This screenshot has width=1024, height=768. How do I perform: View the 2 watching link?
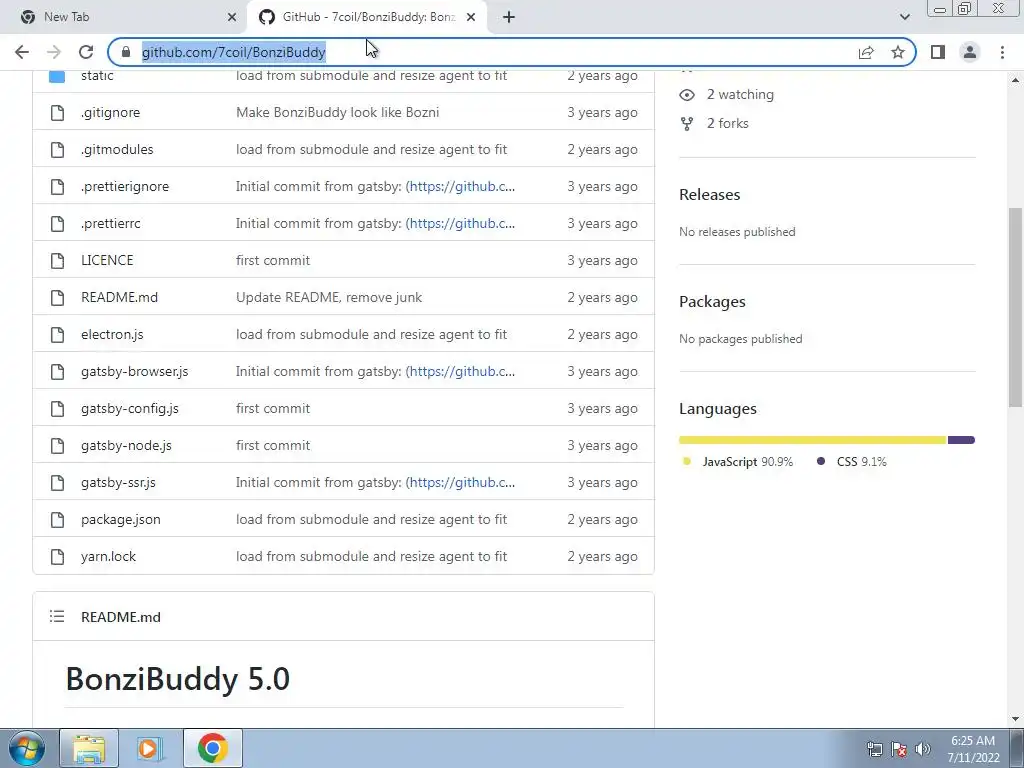[740, 95]
